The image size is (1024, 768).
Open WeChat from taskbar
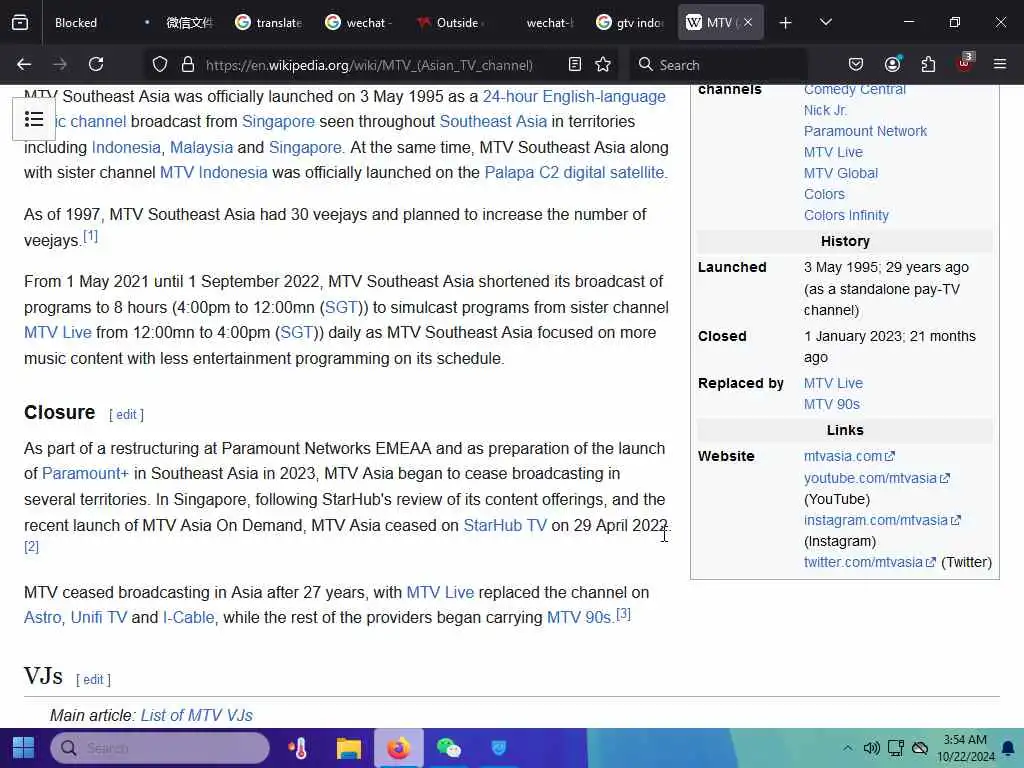click(x=448, y=748)
